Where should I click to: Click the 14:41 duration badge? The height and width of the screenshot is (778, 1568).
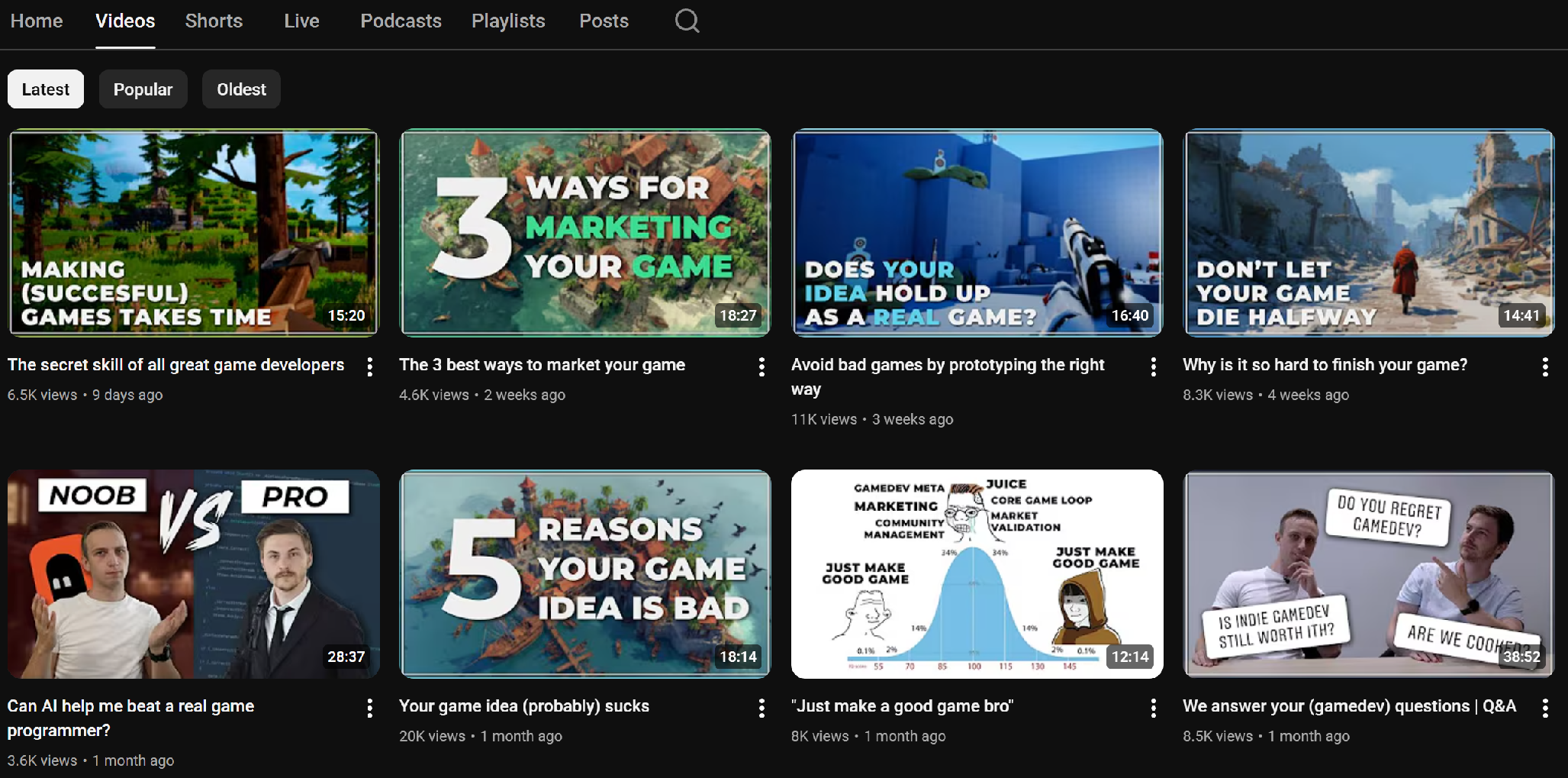point(1521,315)
